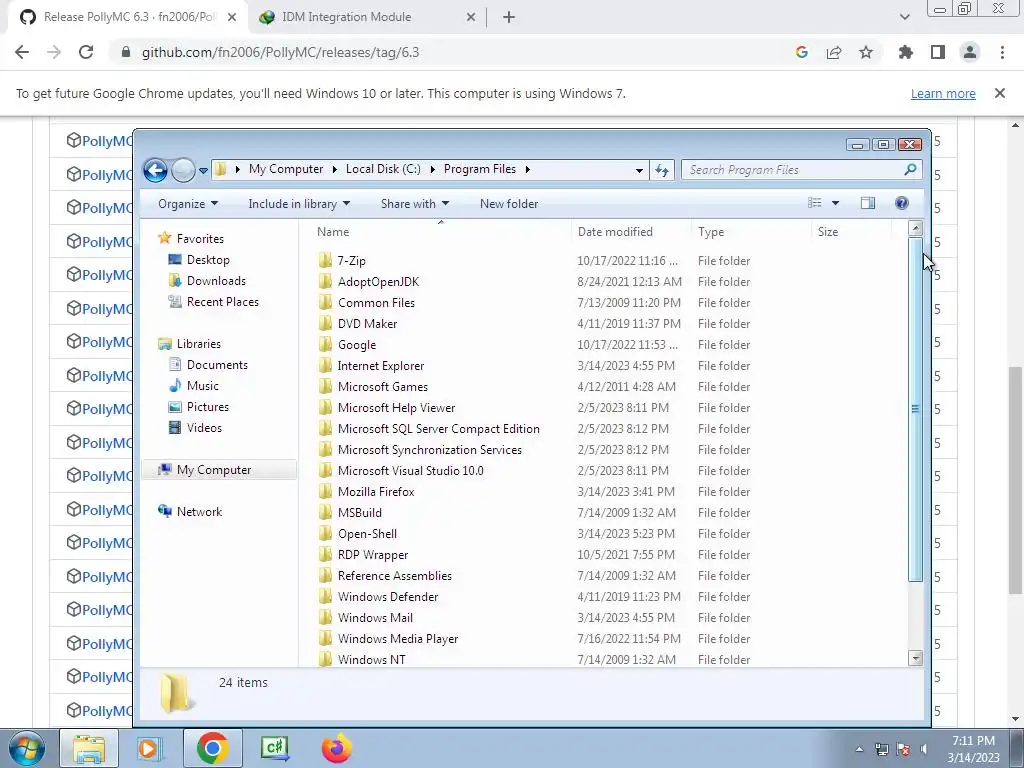Viewport: 1024px width, 768px height.
Task: Expand the address bar previous locations dropdown
Action: (639, 170)
